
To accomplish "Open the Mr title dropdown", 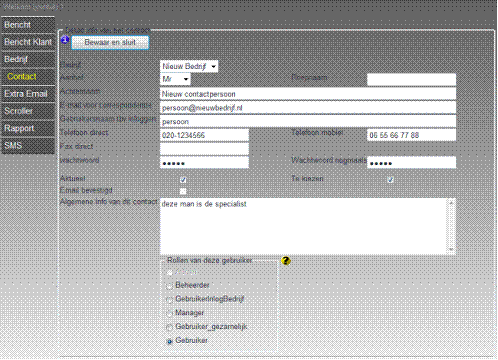I will click(175, 79).
